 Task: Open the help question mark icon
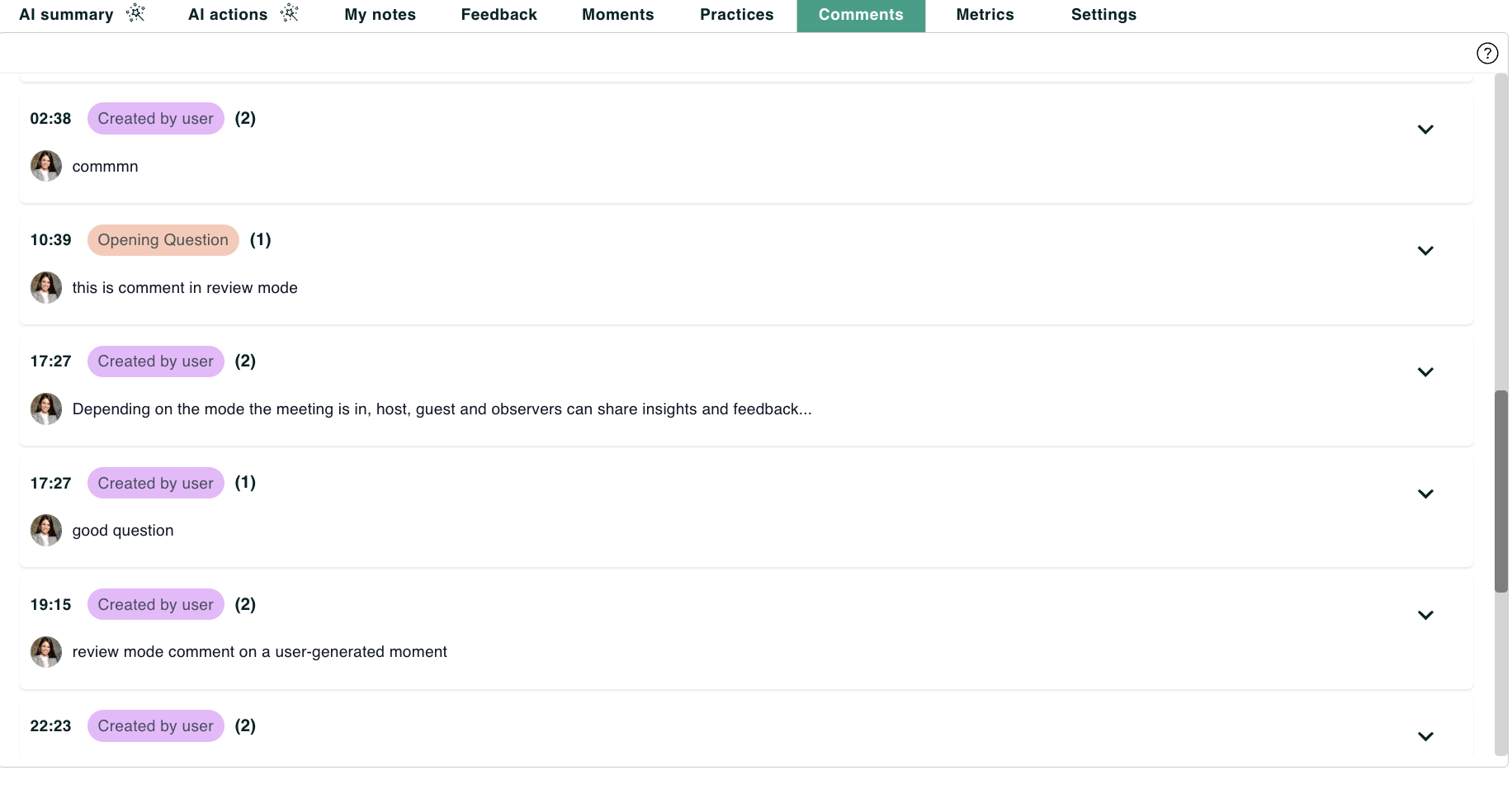1487,53
